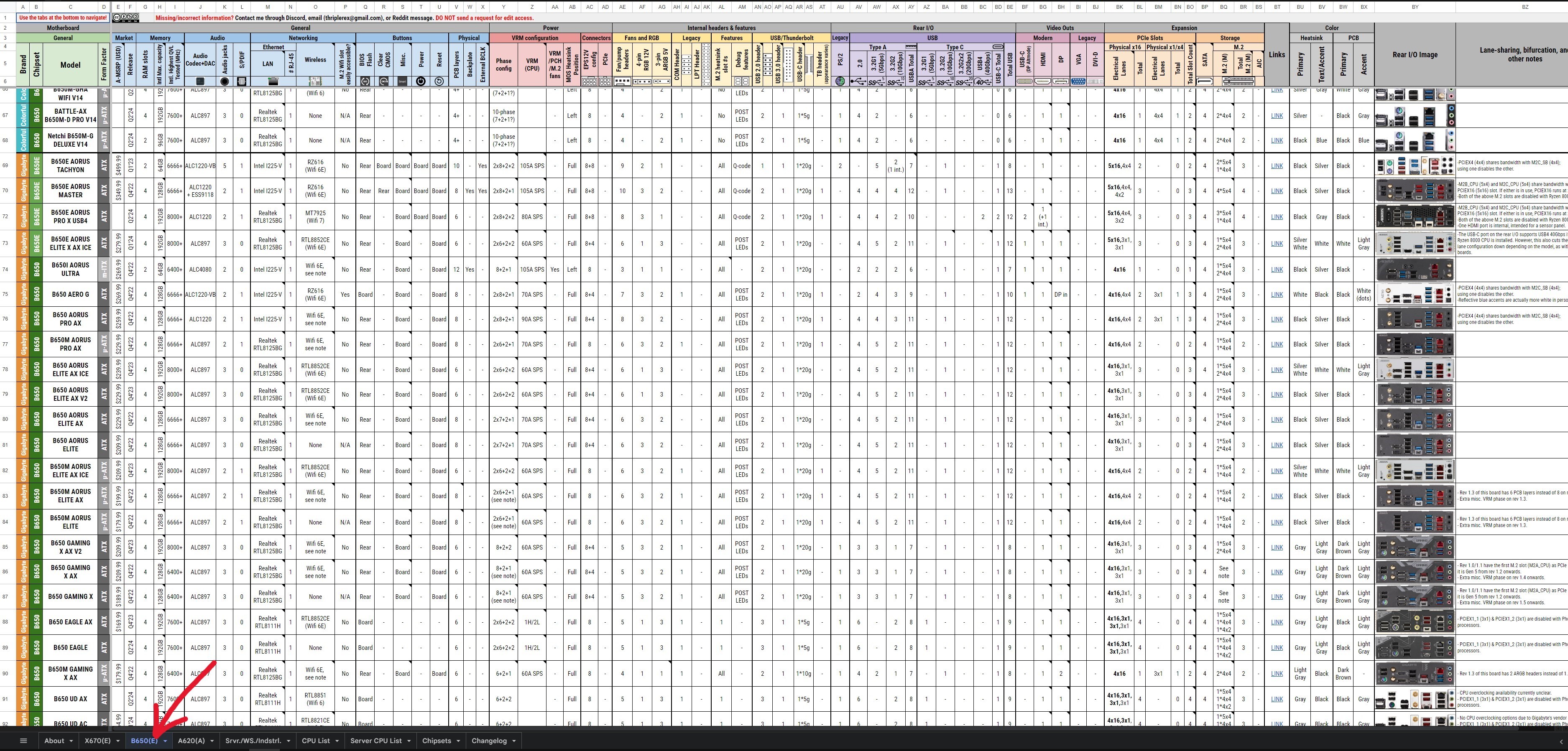The width and height of the screenshot is (1568, 751).
Task: Click the Power button icon
Action: (421, 81)
